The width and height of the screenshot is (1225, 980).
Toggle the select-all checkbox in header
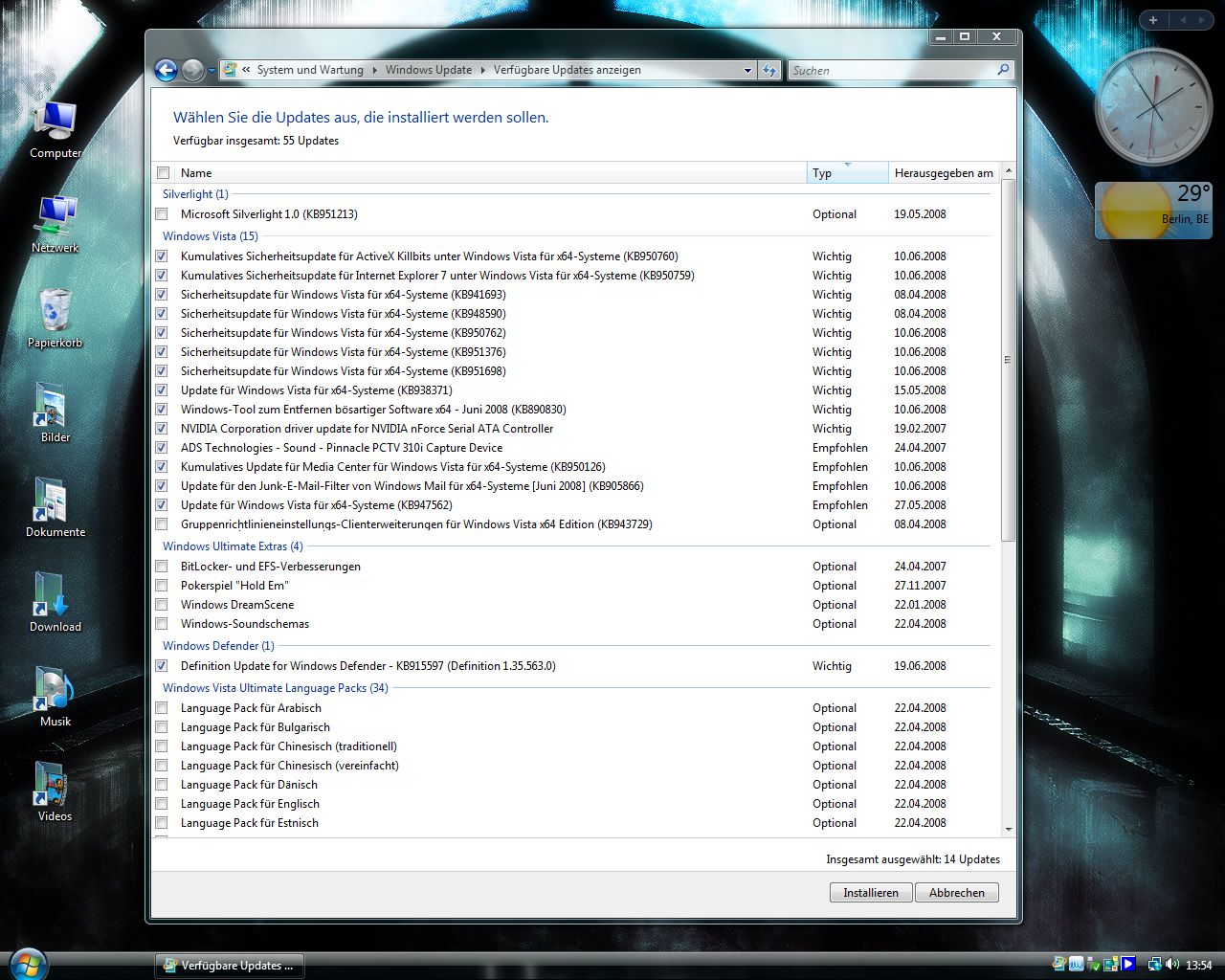[x=163, y=173]
